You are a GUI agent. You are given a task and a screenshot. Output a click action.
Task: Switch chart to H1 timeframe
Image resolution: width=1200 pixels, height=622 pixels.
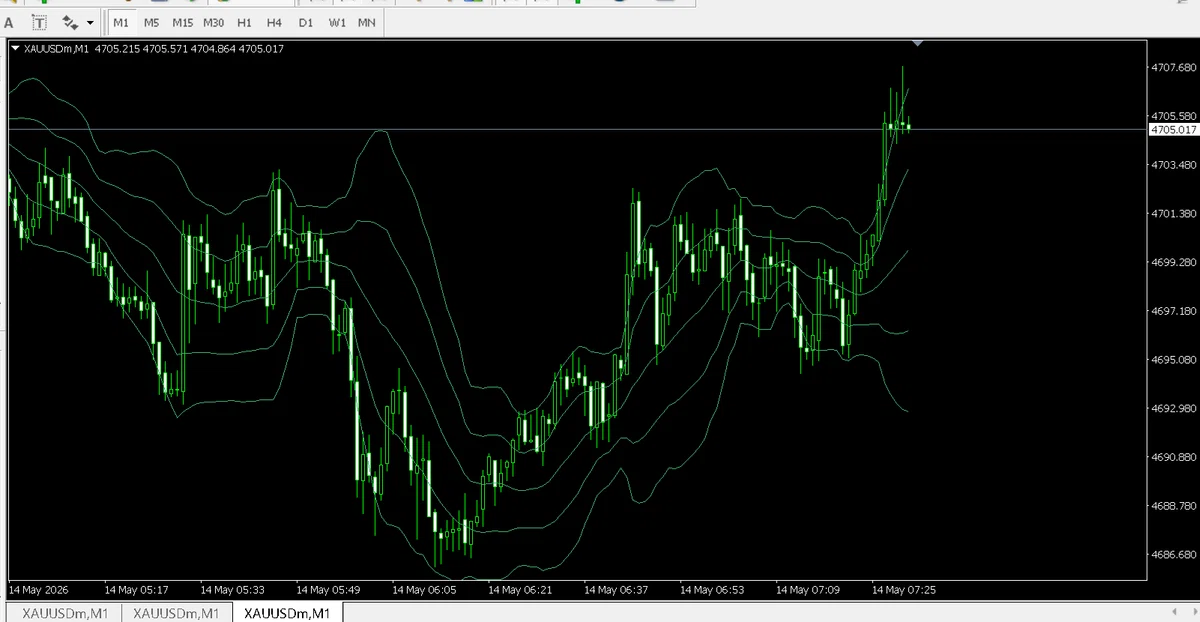coord(244,22)
